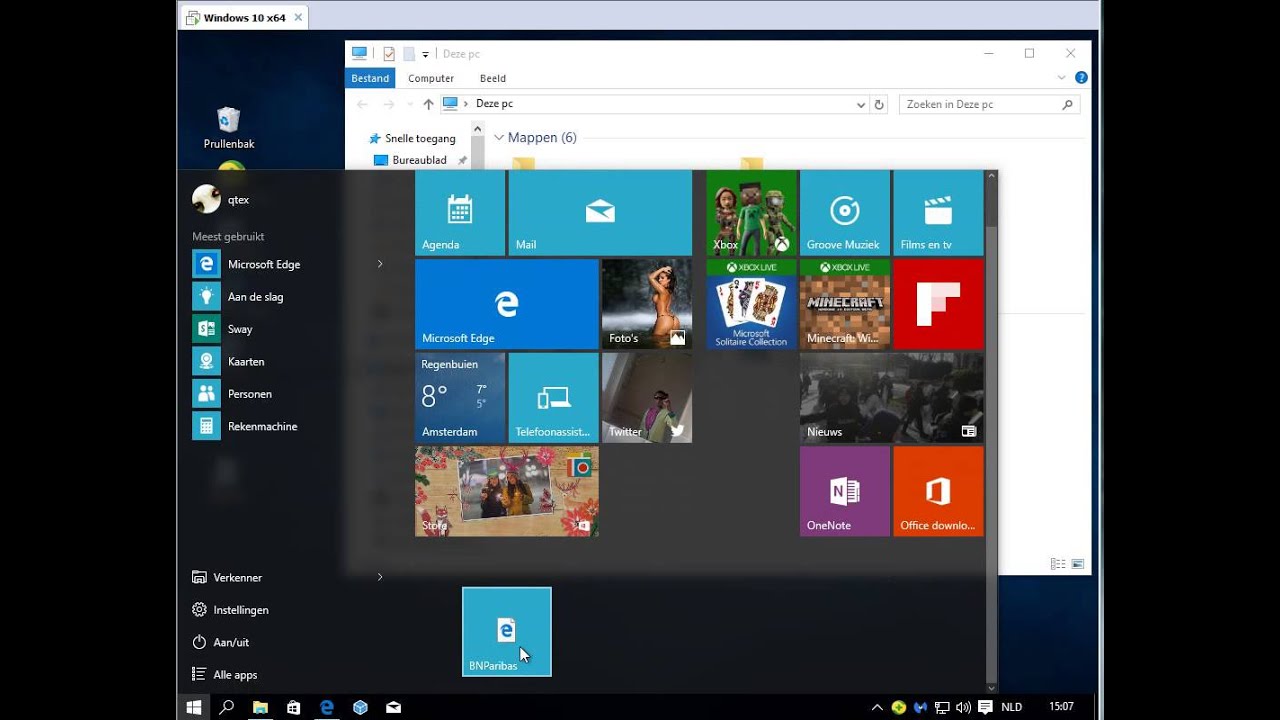The width and height of the screenshot is (1280, 720).
Task: Launch the Xbox tile
Action: [752, 213]
